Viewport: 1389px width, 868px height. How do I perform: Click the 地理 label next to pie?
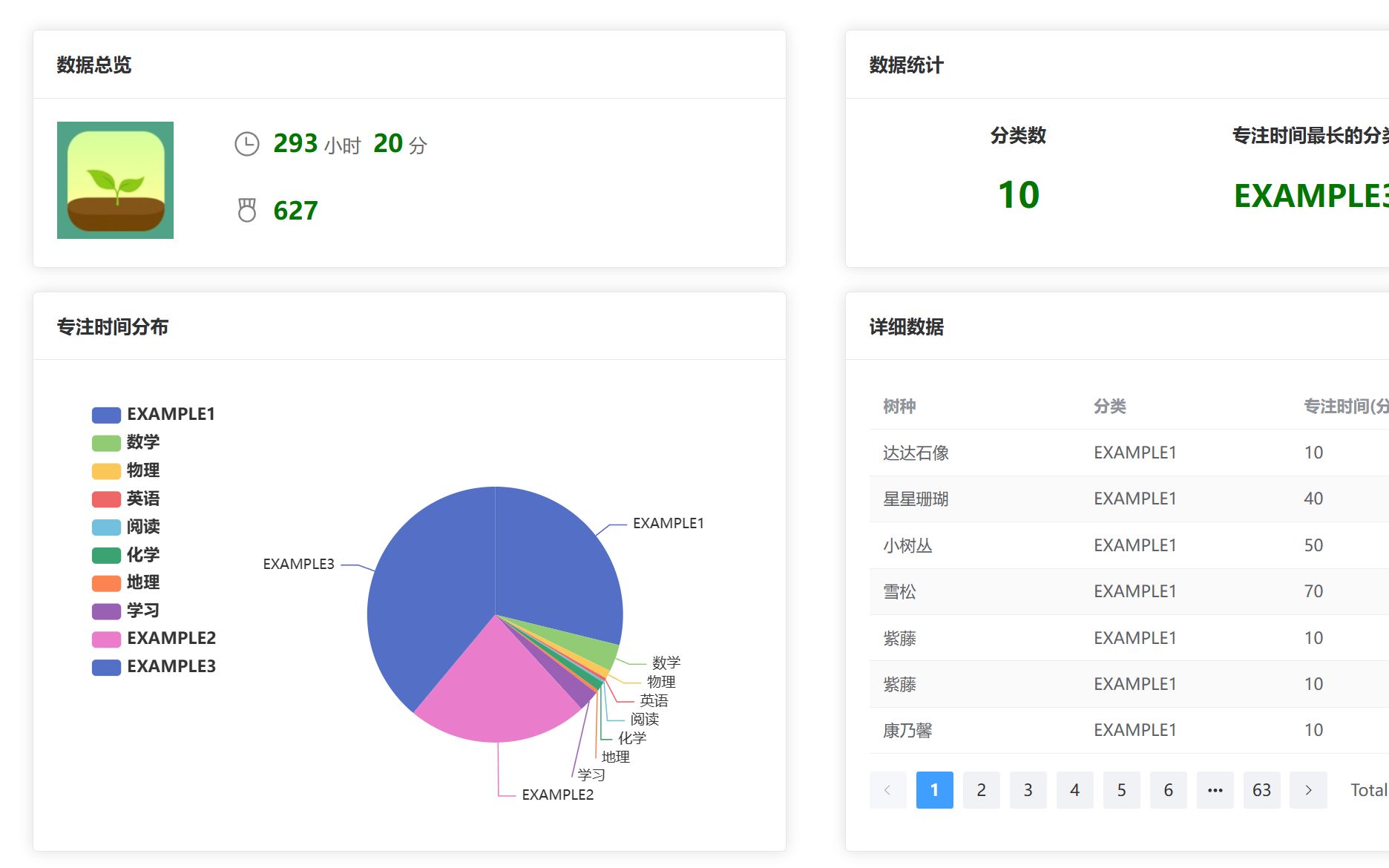[616, 757]
